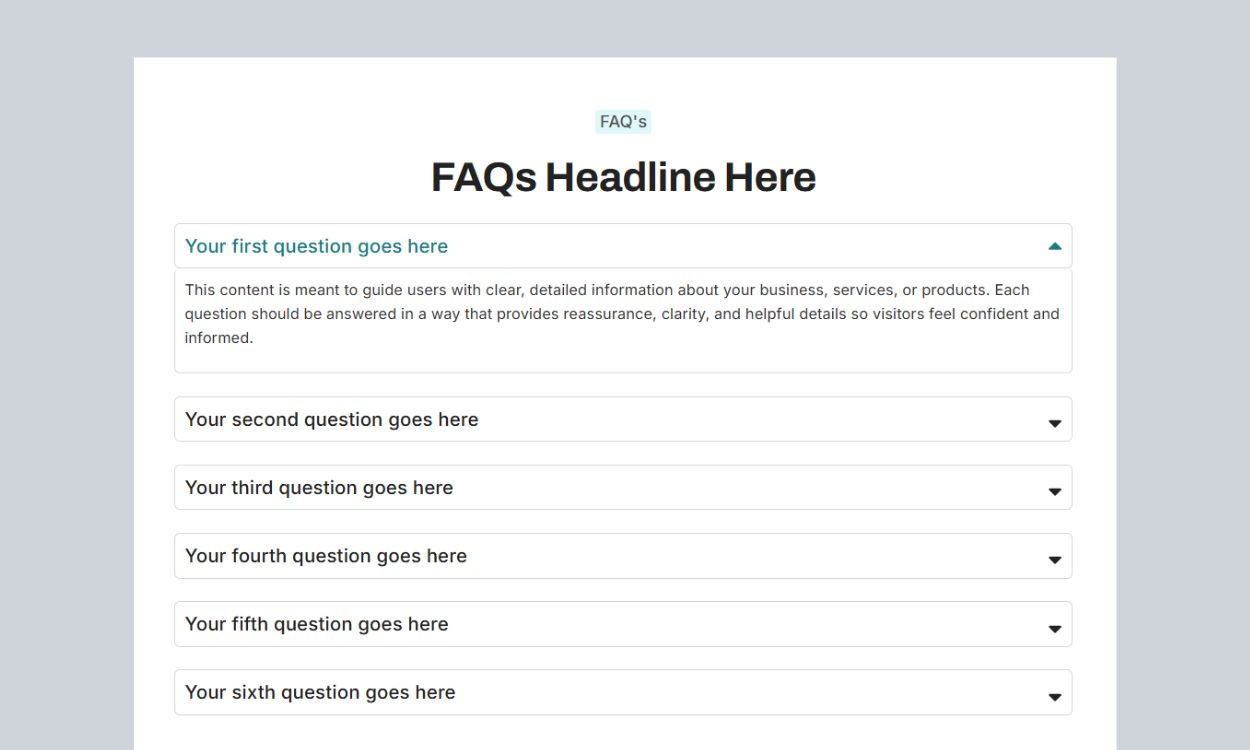Viewport: 1250px width, 750px height.
Task: Toggle the 'Your first question goes here' title
Action: point(316,247)
